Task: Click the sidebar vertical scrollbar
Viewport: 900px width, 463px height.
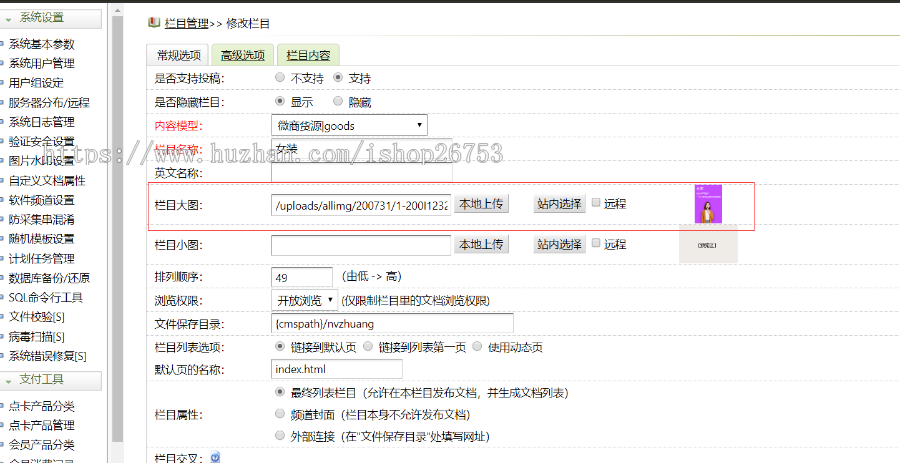Action: click(x=118, y=229)
